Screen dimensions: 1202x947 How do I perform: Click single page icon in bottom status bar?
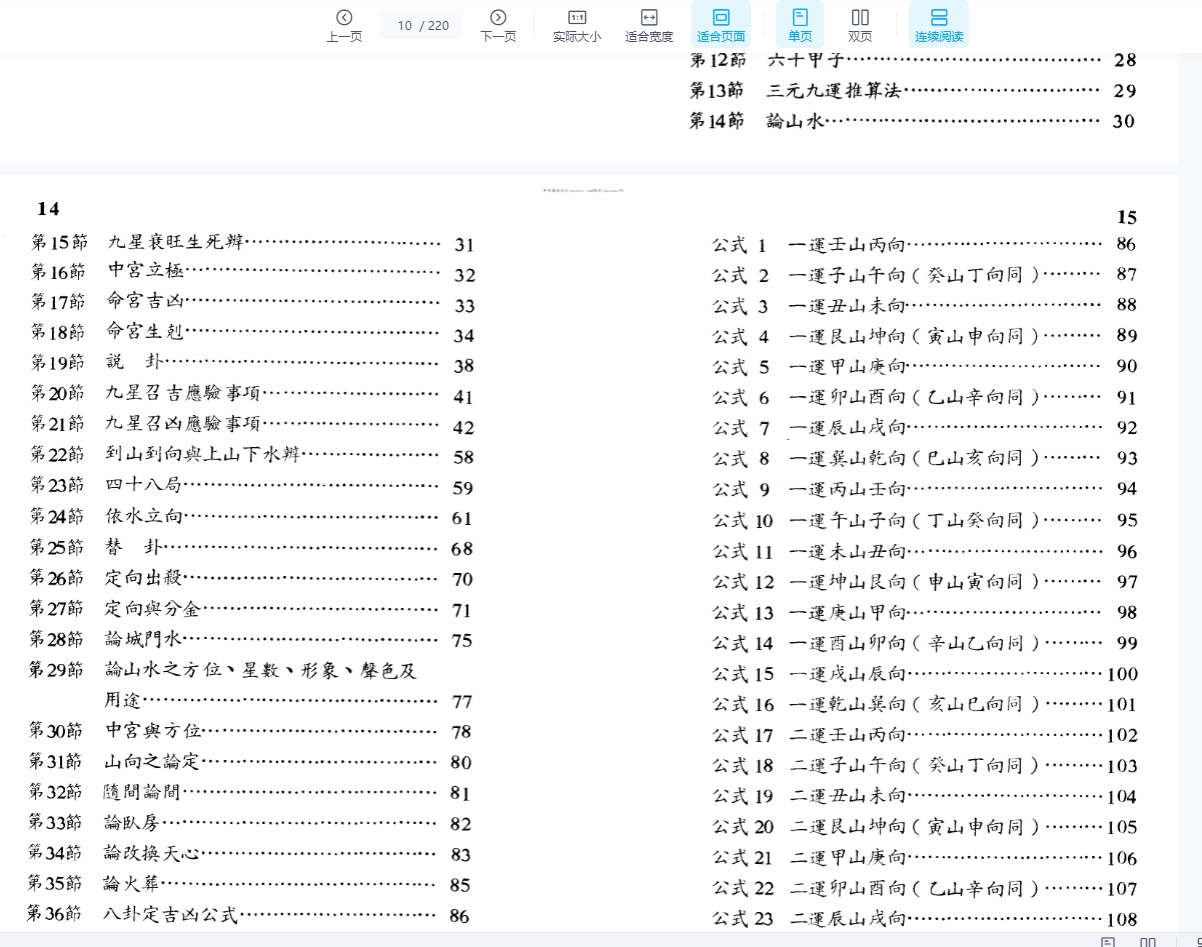pyautogui.click(x=1108, y=941)
